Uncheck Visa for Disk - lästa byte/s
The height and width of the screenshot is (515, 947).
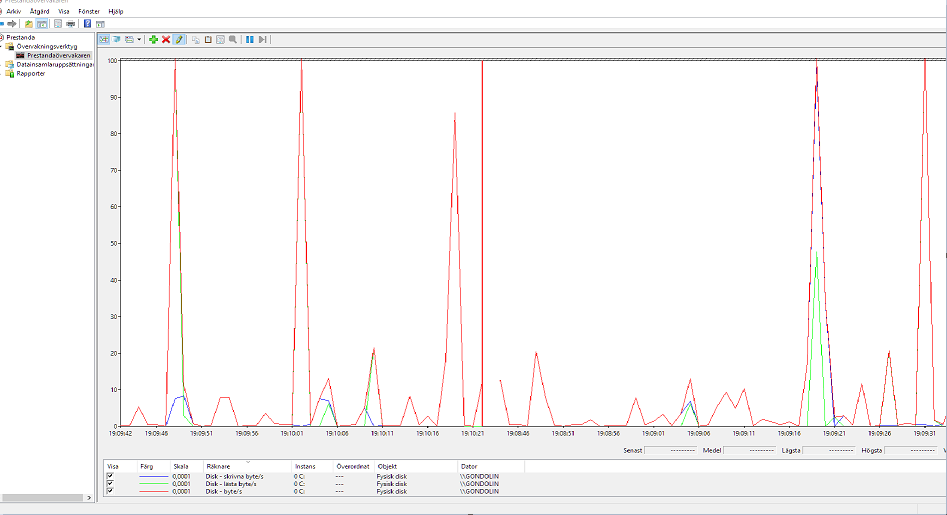110,484
